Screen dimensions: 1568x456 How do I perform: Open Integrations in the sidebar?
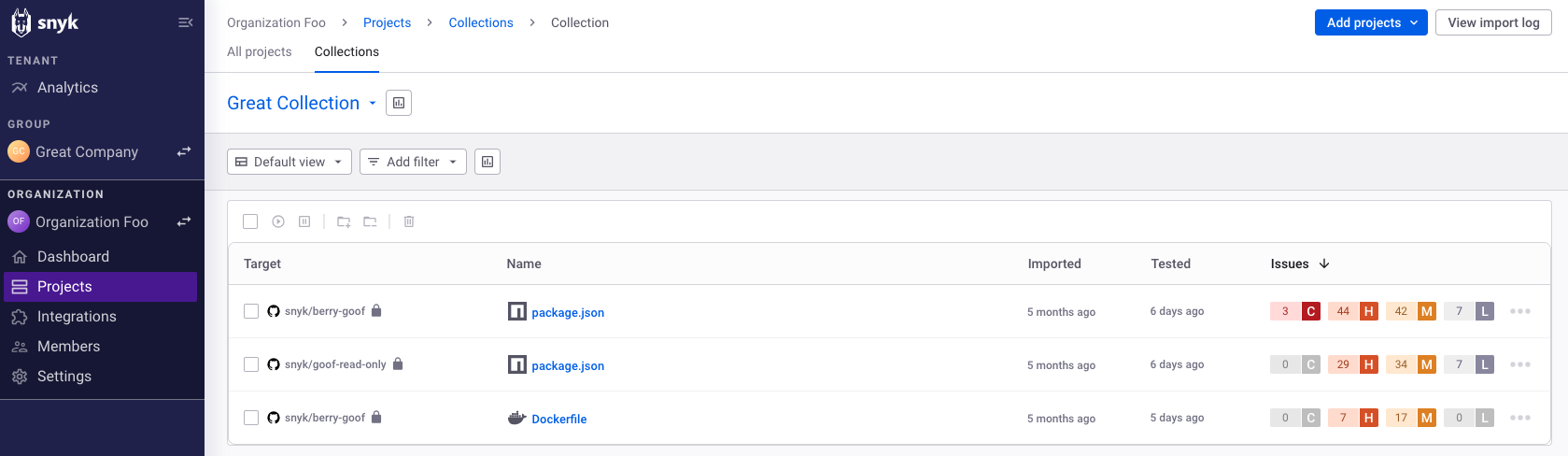coord(77,317)
